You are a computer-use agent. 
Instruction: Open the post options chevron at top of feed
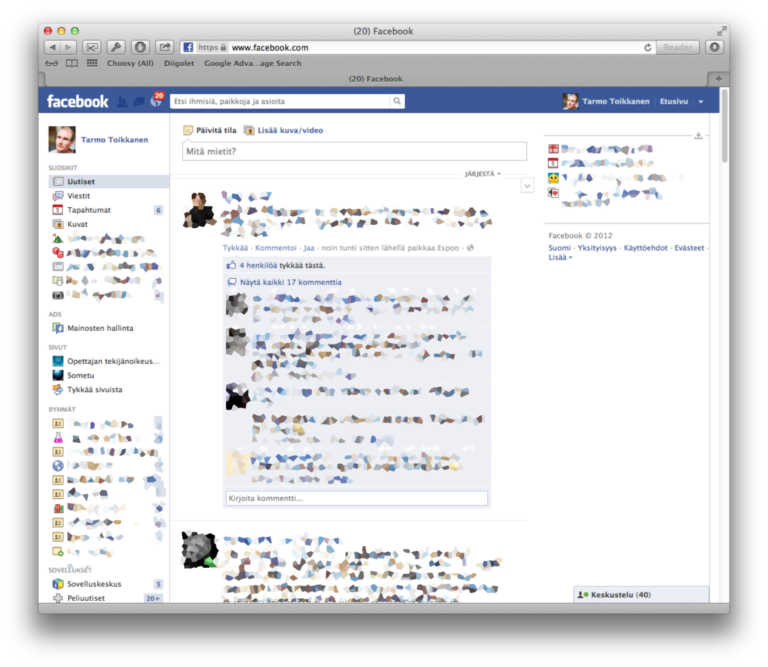(x=527, y=186)
